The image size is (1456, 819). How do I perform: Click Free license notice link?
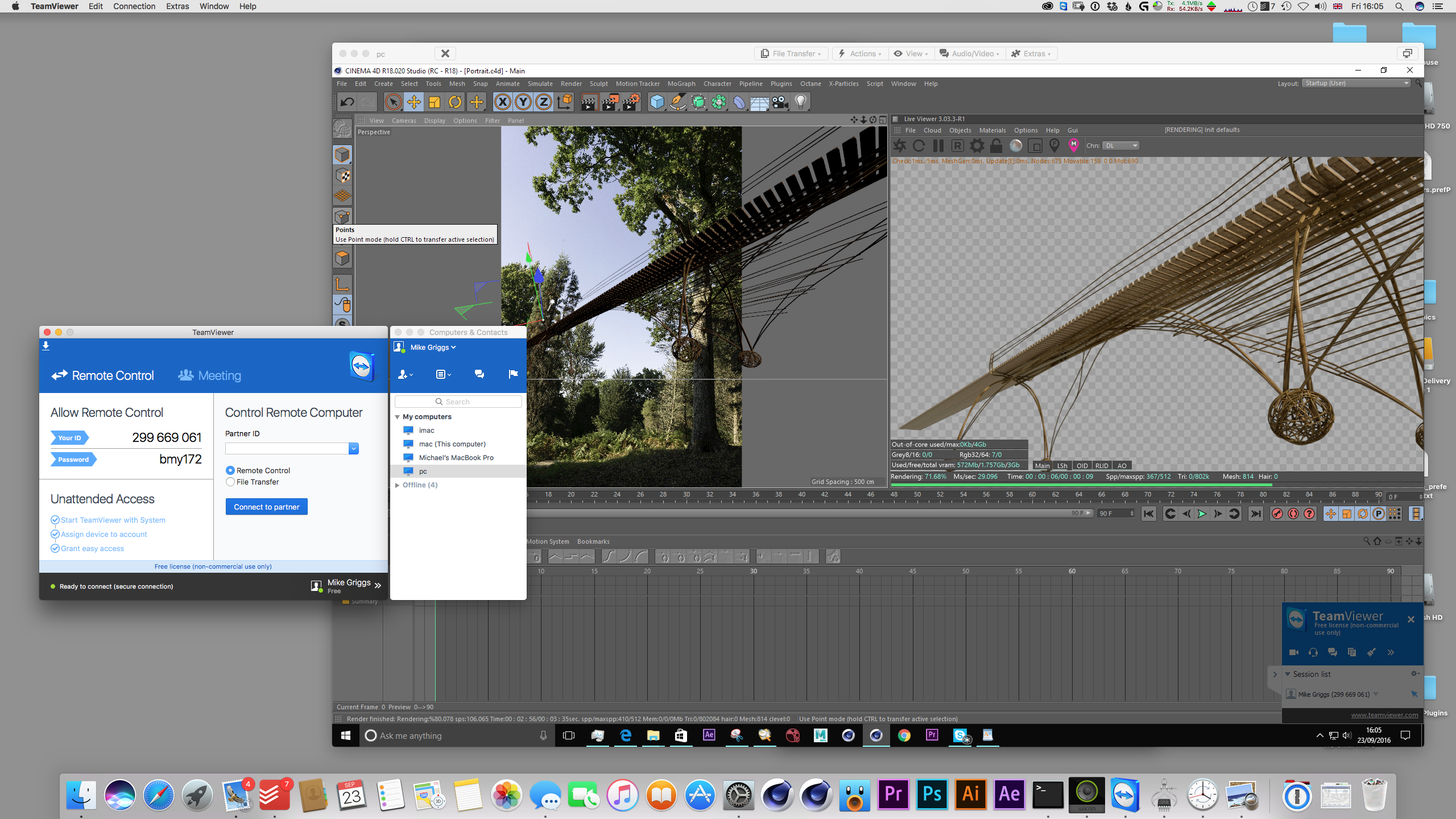[x=213, y=566]
